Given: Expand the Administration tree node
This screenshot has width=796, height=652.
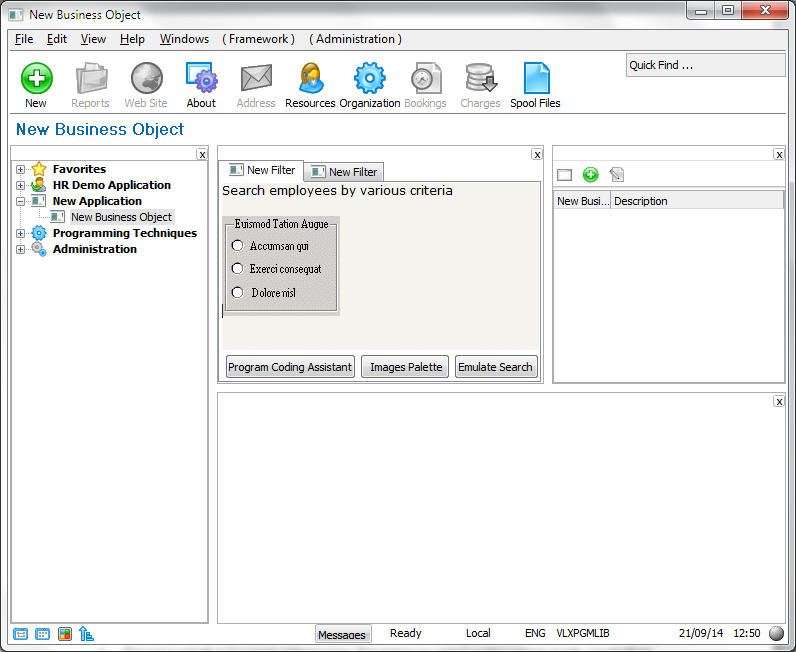Looking at the screenshot, I should 20,249.
